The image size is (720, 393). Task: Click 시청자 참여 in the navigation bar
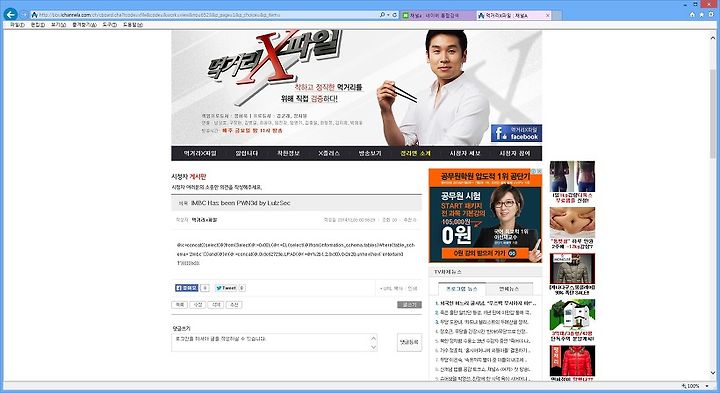(515, 153)
